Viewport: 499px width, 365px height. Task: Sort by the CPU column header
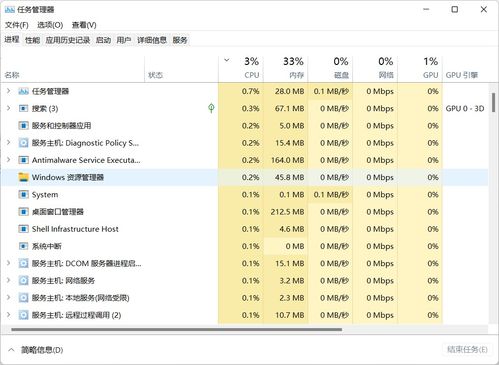(x=241, y=68)
